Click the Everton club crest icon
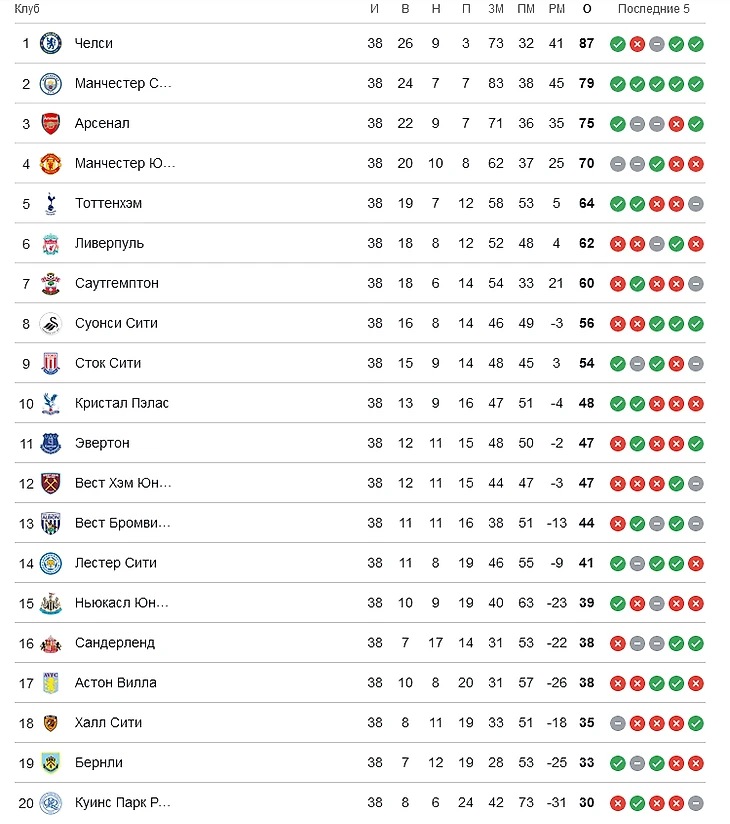730x824 pixels. pyautogui.click(x=50, y=443)
